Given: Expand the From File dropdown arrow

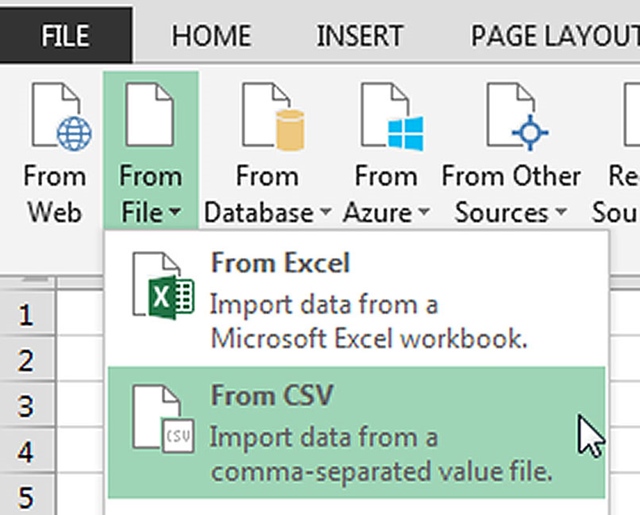Looking at the screenshot, I should (x=175, y=212).
